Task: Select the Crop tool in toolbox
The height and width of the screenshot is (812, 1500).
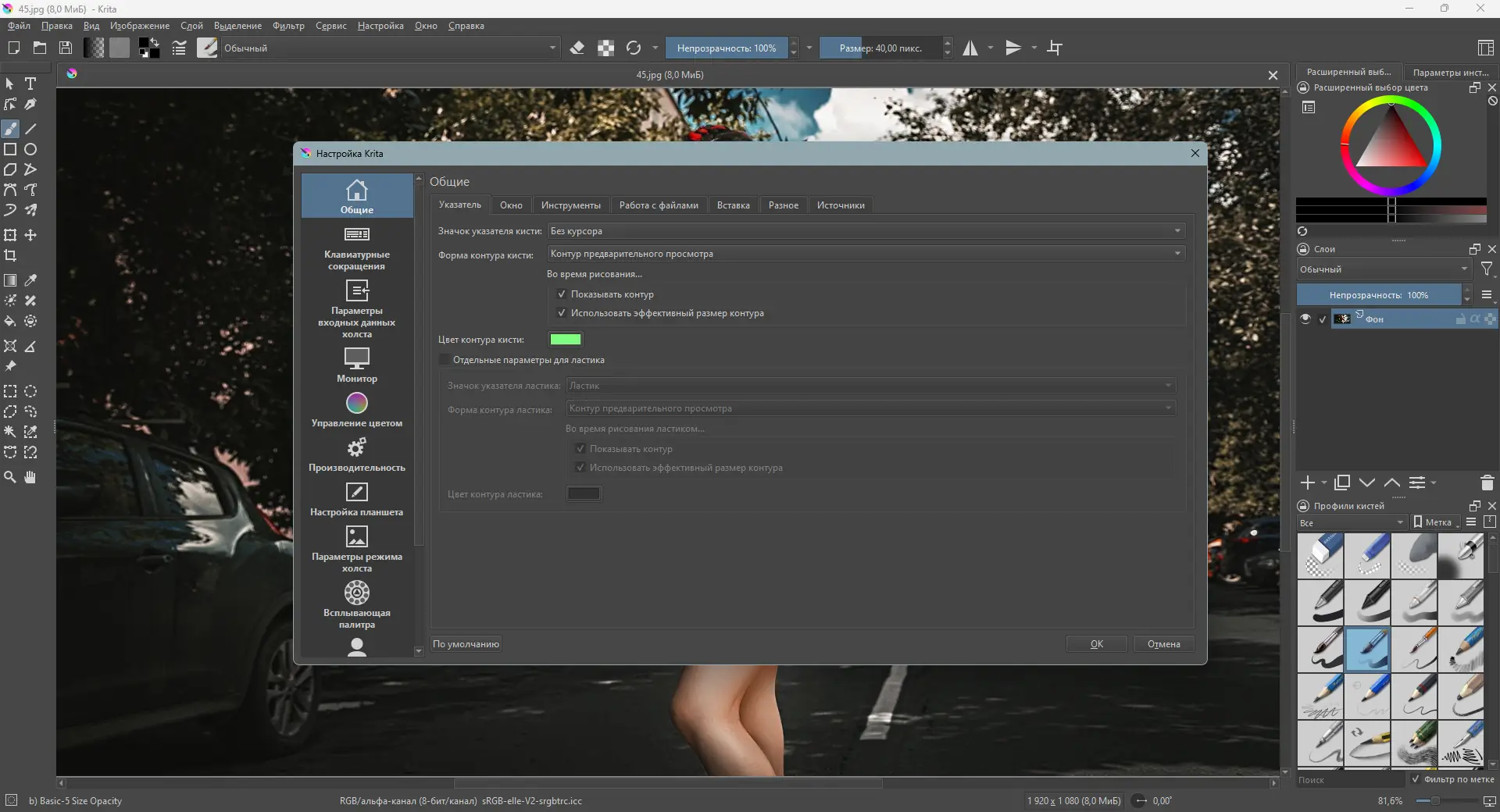Action: [x=10, y=256]
